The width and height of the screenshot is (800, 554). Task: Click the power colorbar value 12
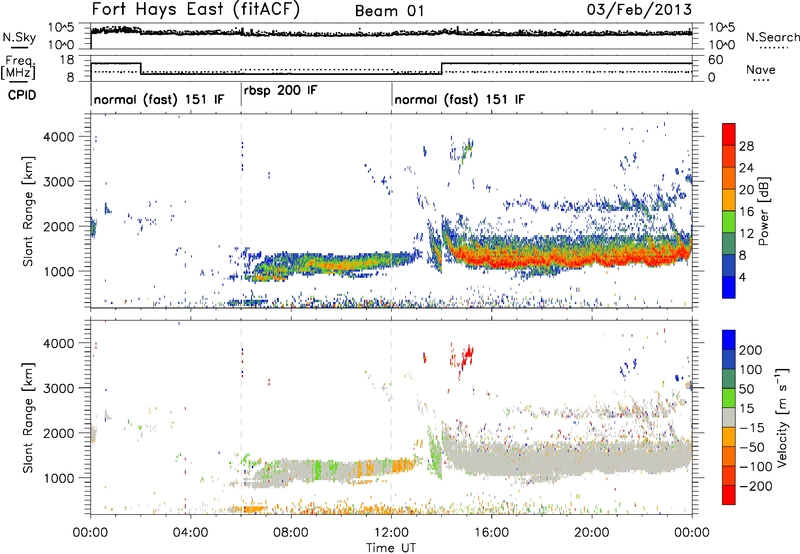click(746, 234)
